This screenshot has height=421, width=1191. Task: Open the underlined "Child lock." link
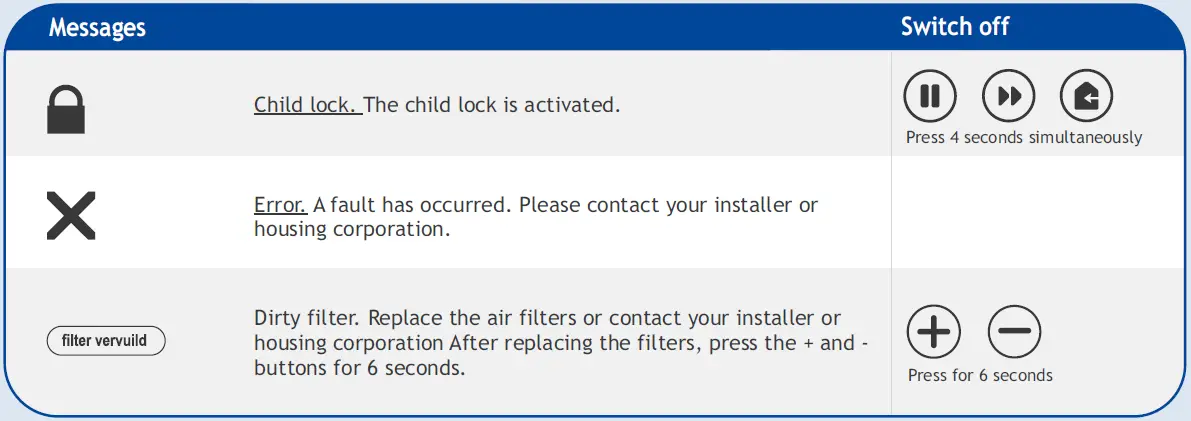[x=307, y=105]
